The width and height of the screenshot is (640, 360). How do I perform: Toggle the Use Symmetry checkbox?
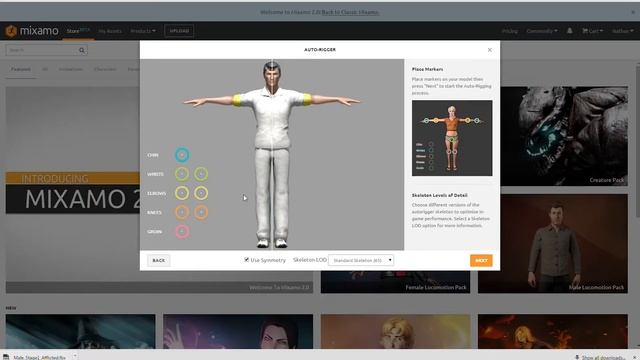pyautogui.click(x=247, y=260)
